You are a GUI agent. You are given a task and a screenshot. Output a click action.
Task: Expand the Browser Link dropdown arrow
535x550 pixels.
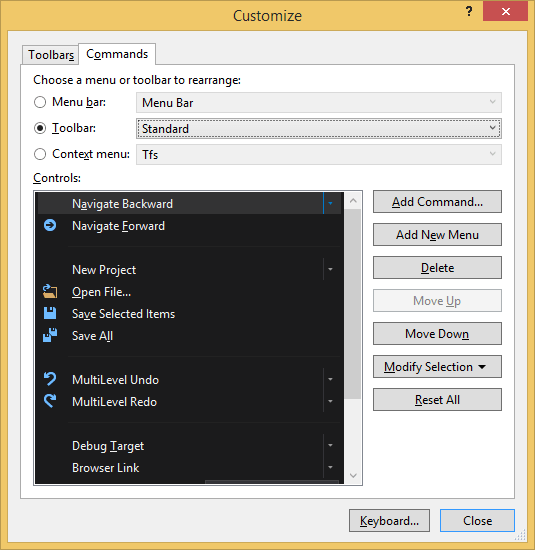[x=330, y=467]
